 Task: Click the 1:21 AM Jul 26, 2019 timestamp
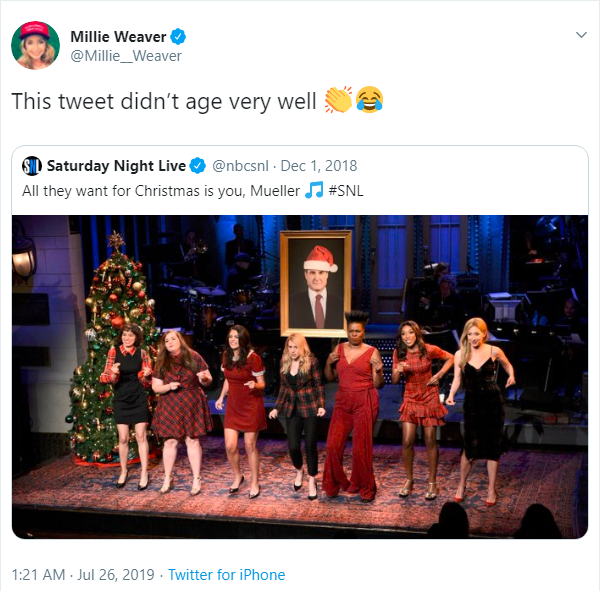(x=83, y=575)
